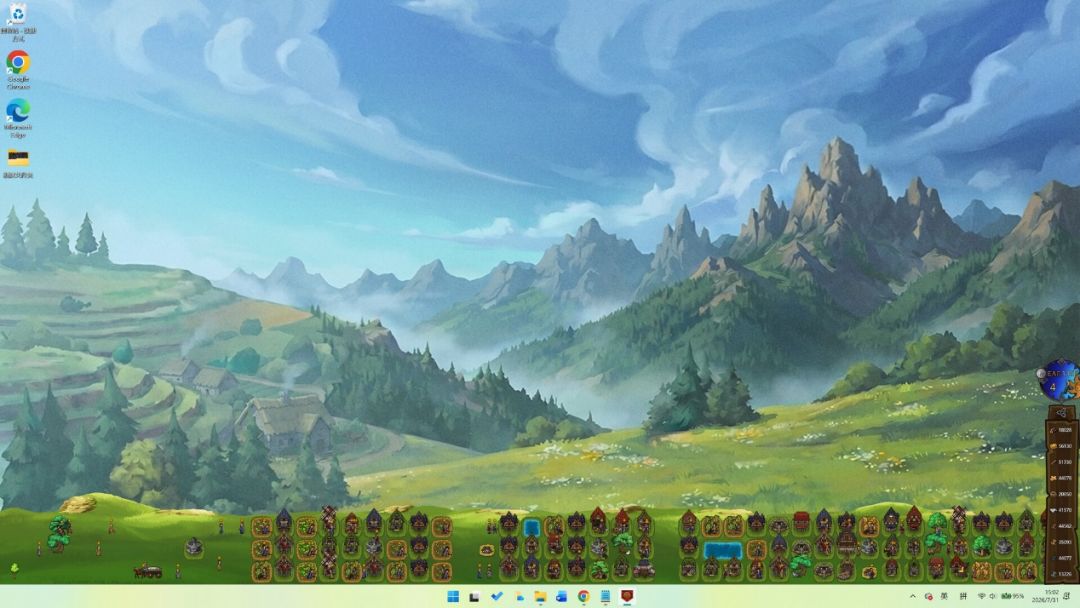Viewport: 1080px width, 608px height.
Task: Launch Microsoft To Do checkmark icon
Action: click(x=497, y=596)
